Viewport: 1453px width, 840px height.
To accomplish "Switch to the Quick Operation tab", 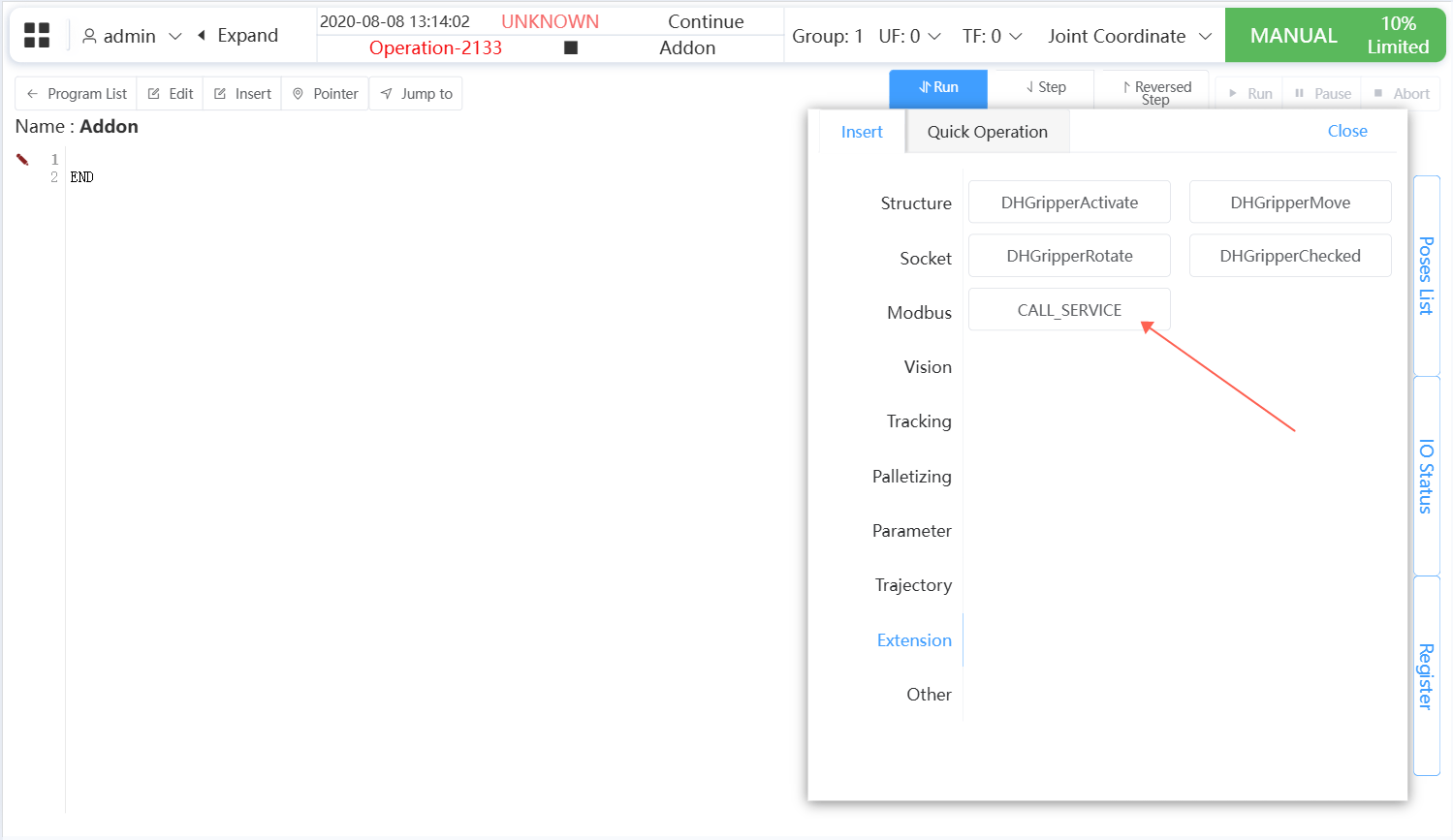I will tap(987, 132).
